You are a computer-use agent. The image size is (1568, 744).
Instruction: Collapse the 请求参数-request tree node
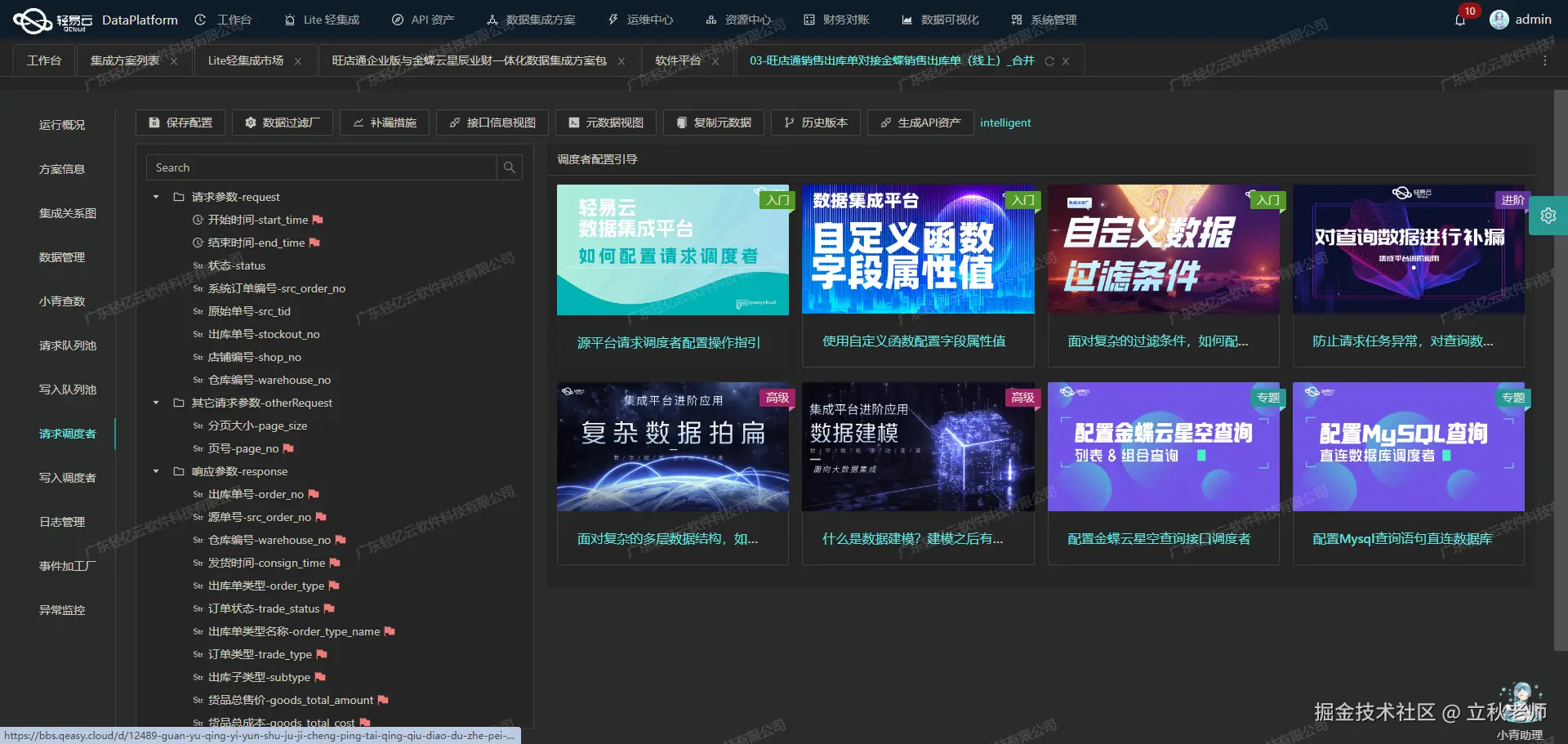pos(155,197)
